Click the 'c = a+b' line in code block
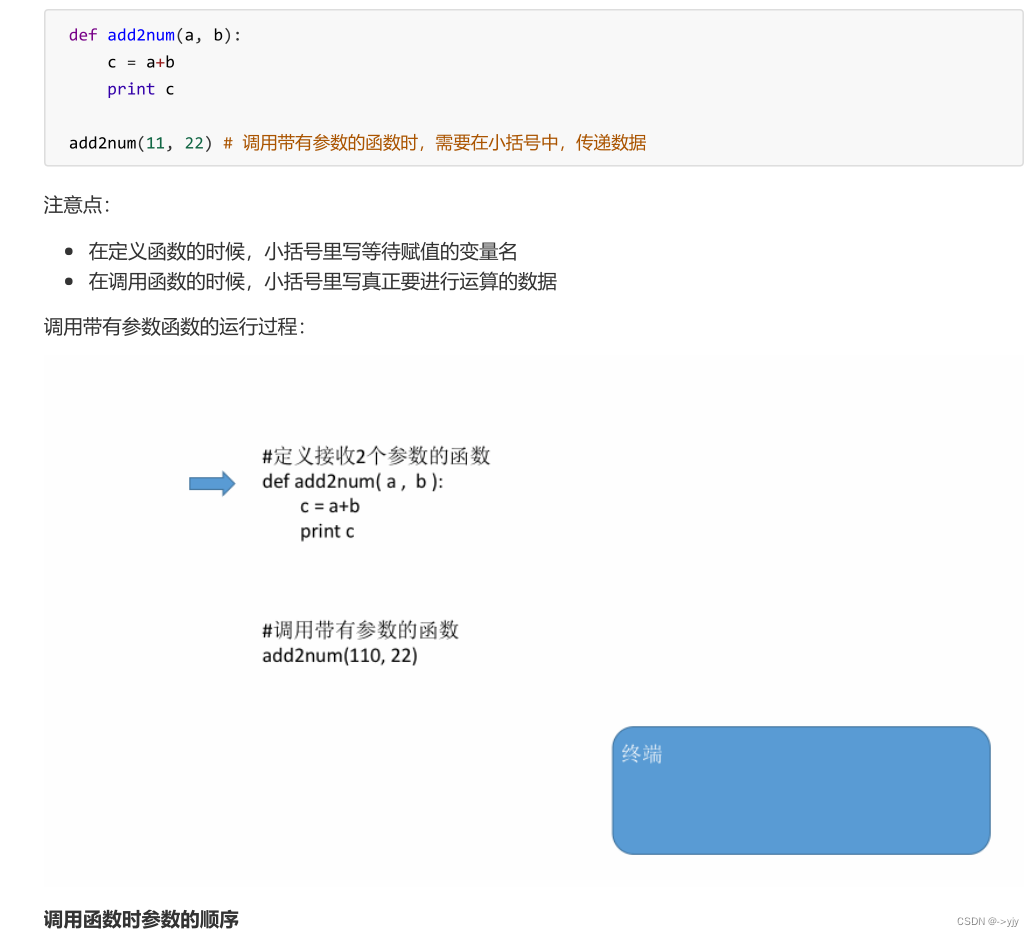Viewport: 1034px width, 936px height. click(141, 62)
